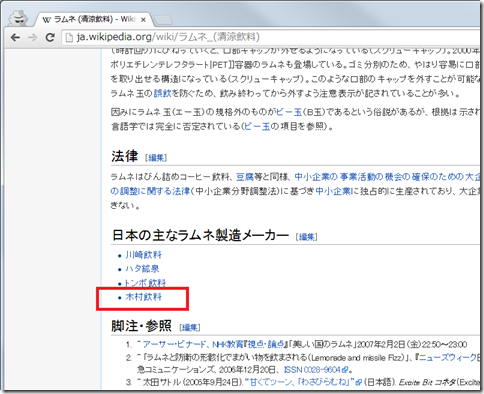Edit the 法律 section via 編集 link
Screen dimensions: 484x394
pos(156,158)
